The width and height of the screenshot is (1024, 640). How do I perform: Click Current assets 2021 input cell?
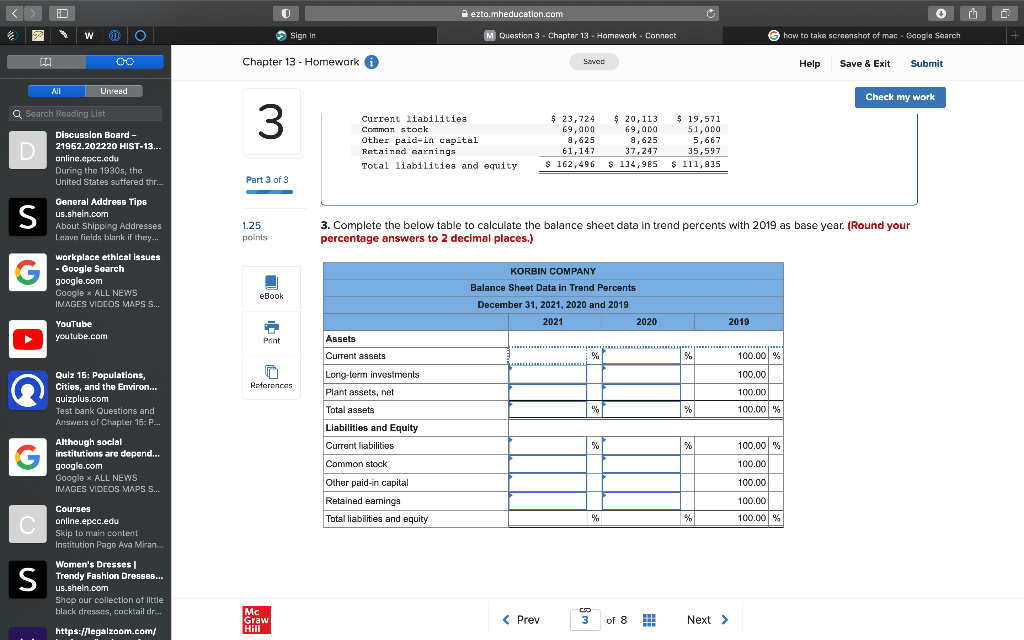547,356
